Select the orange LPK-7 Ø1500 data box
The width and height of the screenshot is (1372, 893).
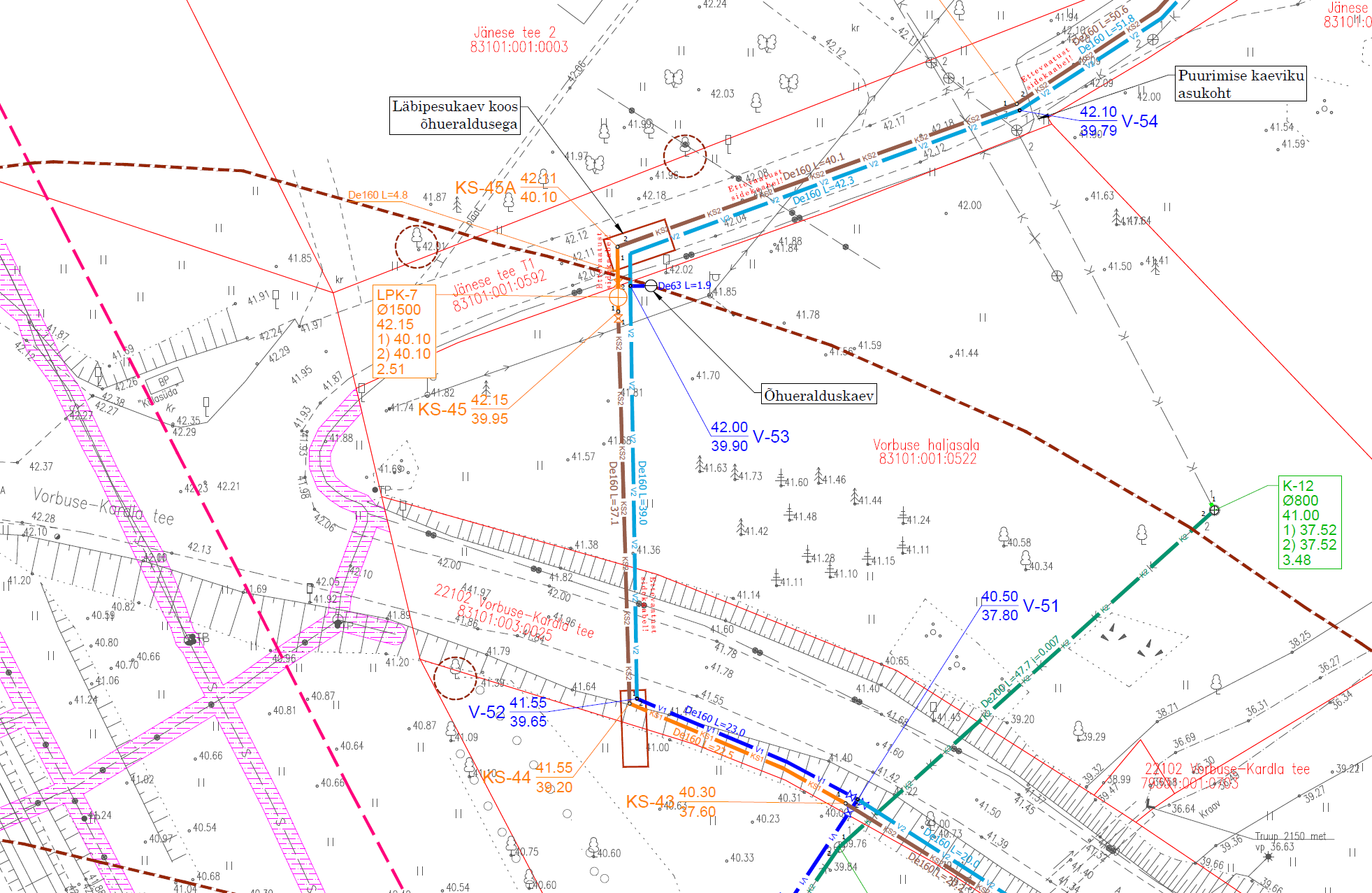pyautogui.click(x=405, y=331)
